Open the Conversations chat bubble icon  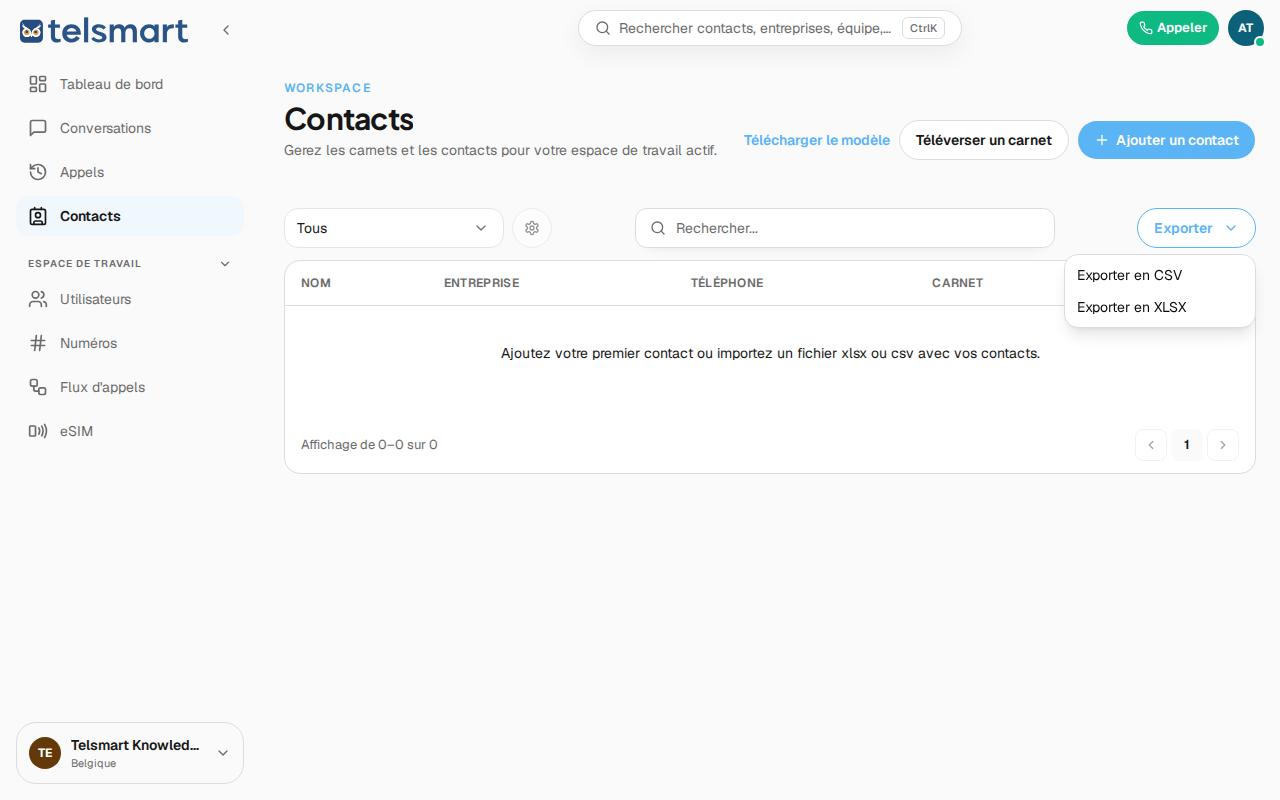click(38, 128)
